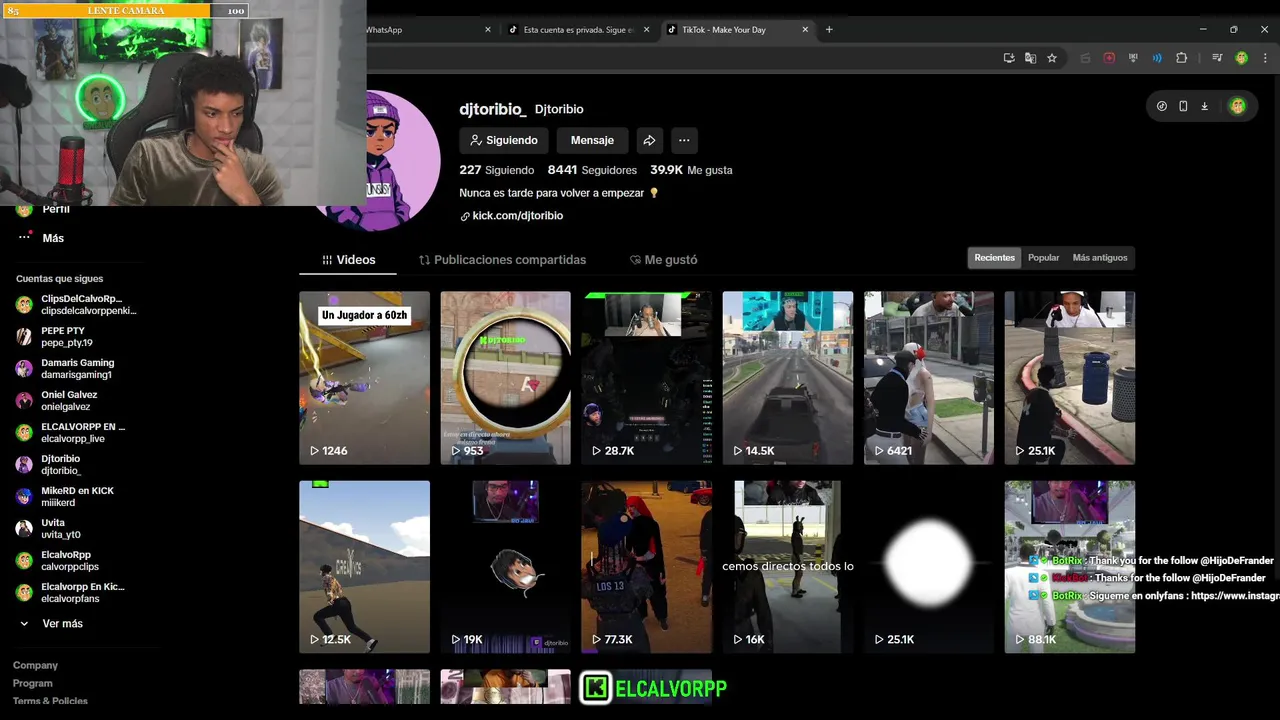The height and width of the screenshot is (720, 1280).
Task: Open Damaris Gaming followed account
Action: (x=65, y=369)
